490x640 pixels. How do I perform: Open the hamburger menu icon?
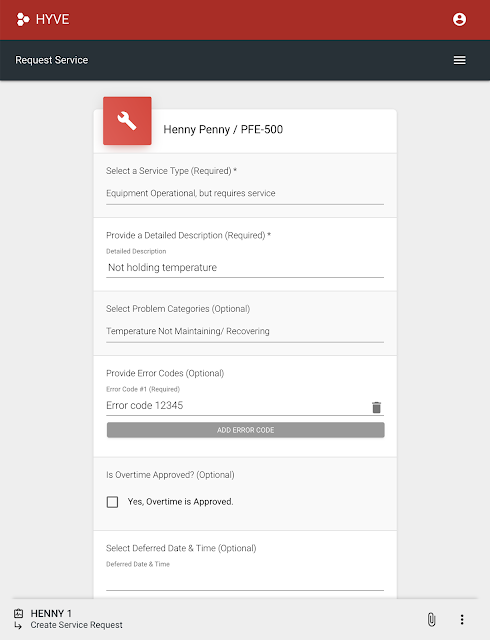[459, 60]
